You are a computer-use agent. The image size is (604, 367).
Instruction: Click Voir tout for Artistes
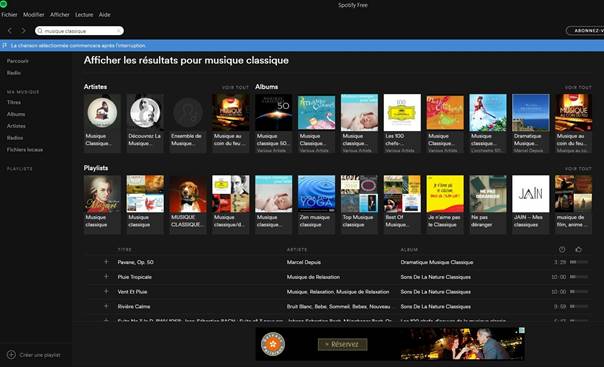[x=235, y=87]
